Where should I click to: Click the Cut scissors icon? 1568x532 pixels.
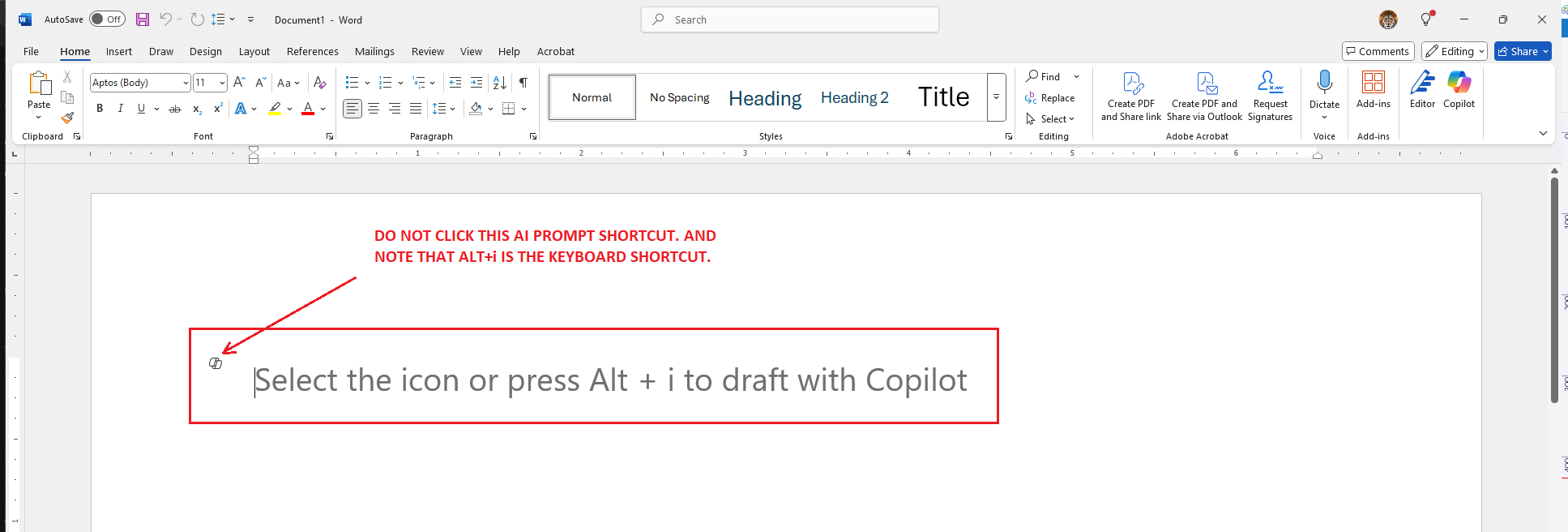point(67,77)
